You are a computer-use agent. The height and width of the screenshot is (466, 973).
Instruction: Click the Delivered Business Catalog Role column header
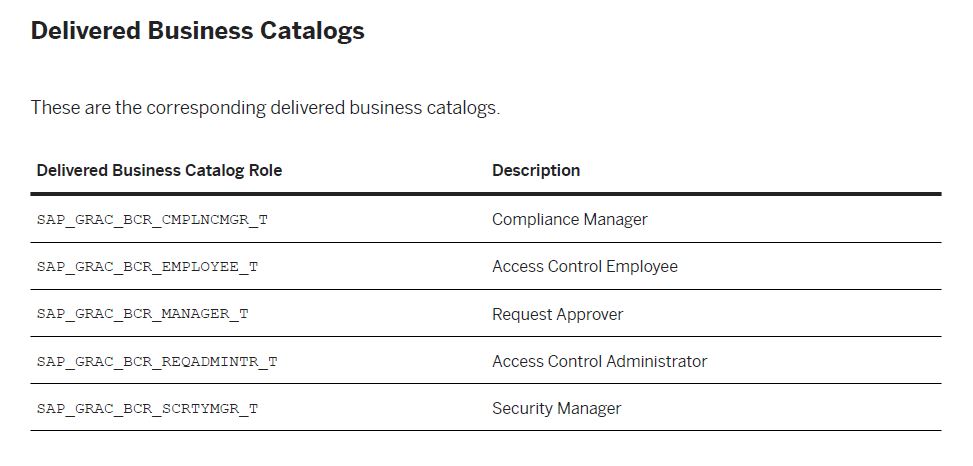159,171
